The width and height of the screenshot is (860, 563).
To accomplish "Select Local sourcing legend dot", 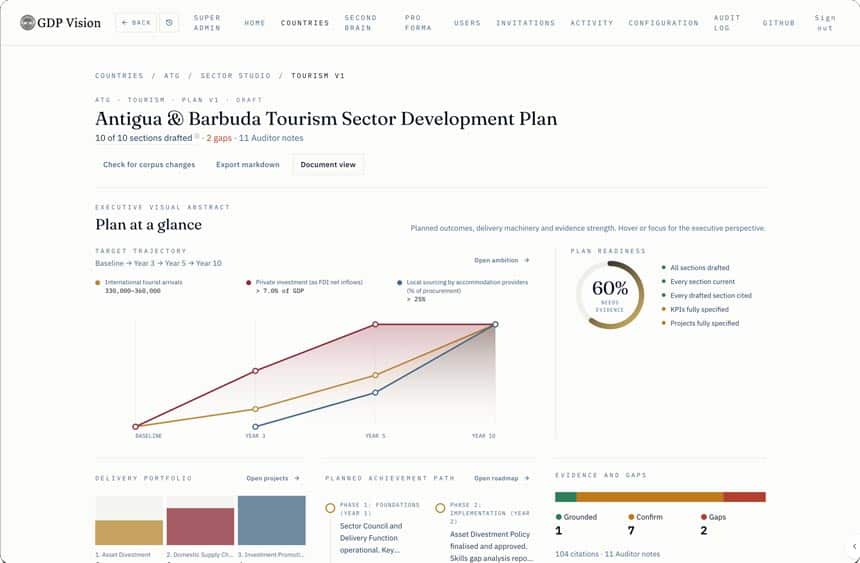I will 399,283.
